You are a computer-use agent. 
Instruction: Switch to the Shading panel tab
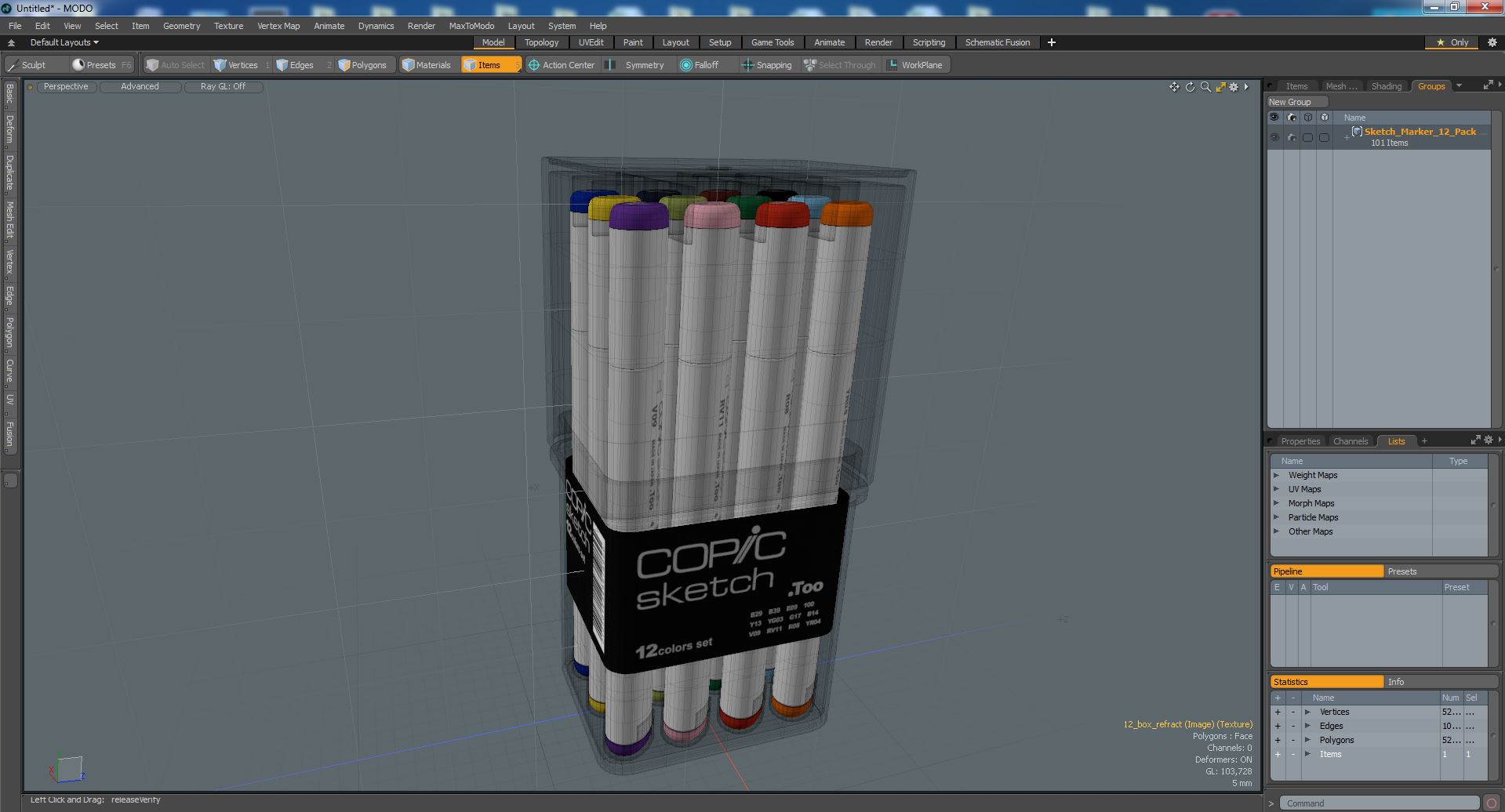(x=1386, y=86)
